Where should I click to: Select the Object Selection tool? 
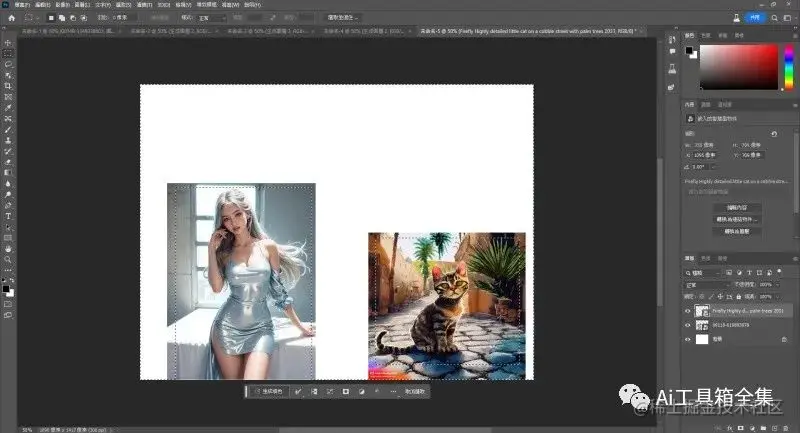point(8,75)
